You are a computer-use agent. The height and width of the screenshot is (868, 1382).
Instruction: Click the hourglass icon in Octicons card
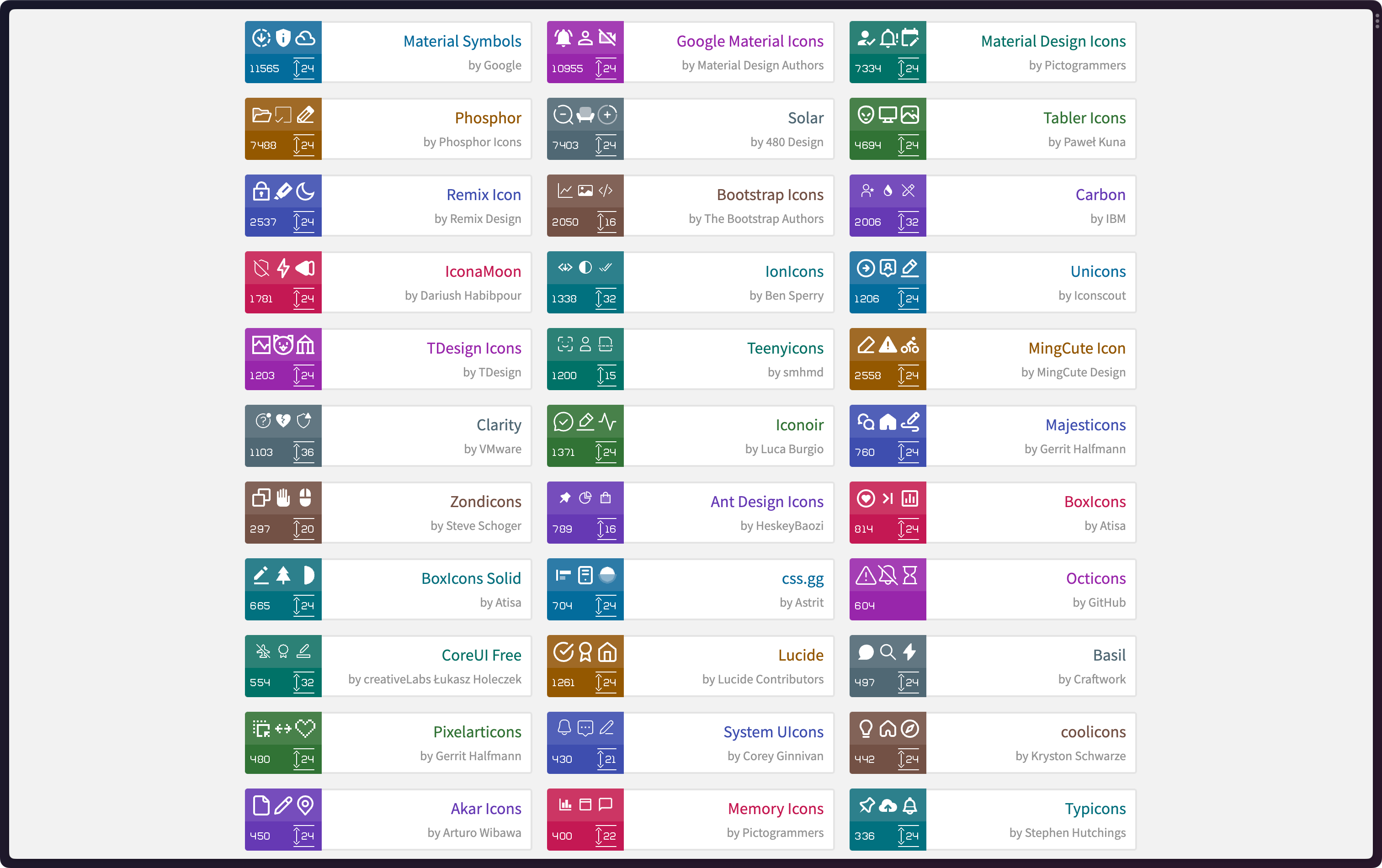(909, 575)
